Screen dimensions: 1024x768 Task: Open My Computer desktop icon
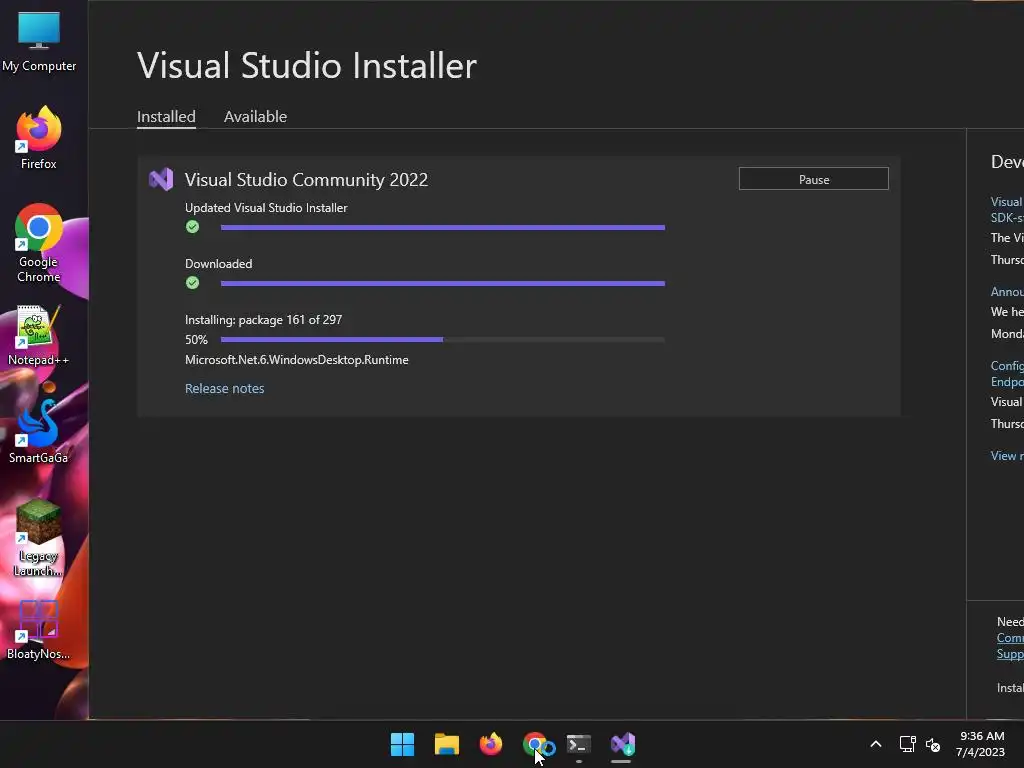pyautogui.click(x=39, y=40)
